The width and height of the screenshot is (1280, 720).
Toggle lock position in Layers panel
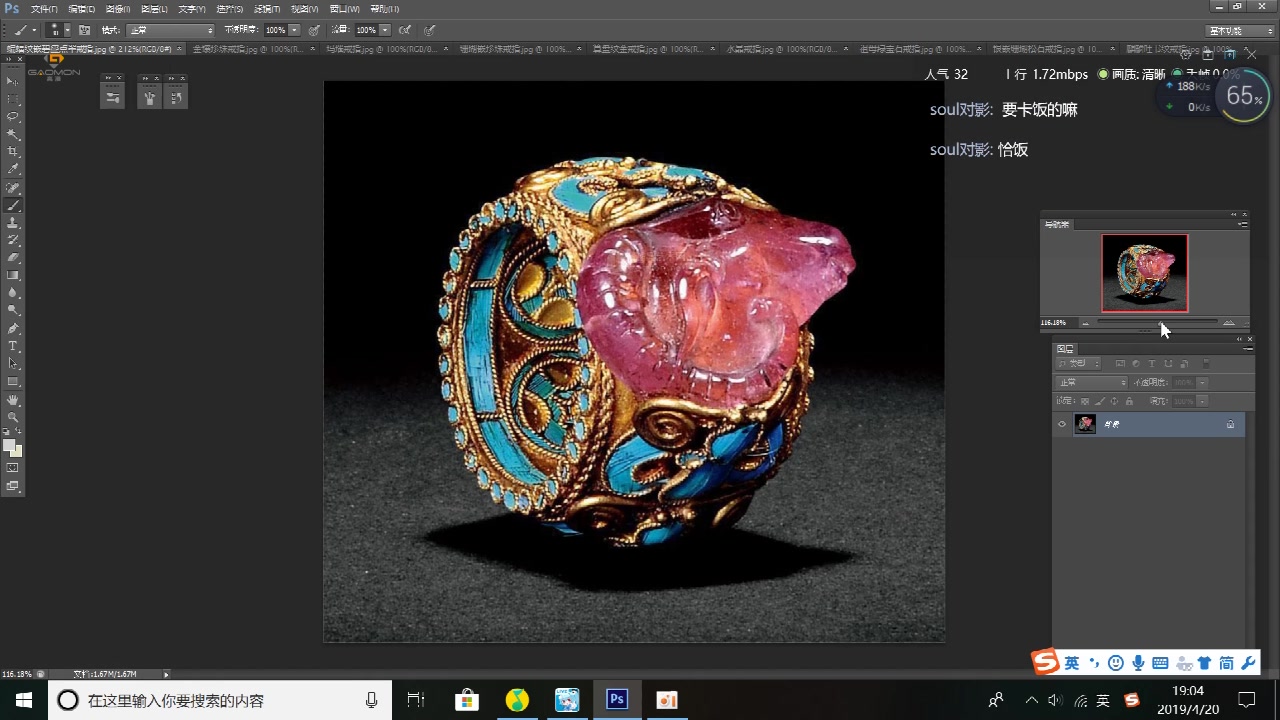click(1114, 401)
